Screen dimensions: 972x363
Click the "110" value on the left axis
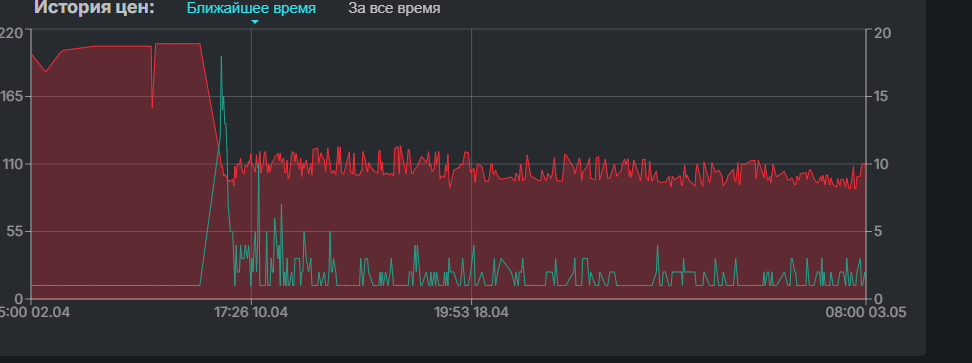12,164
